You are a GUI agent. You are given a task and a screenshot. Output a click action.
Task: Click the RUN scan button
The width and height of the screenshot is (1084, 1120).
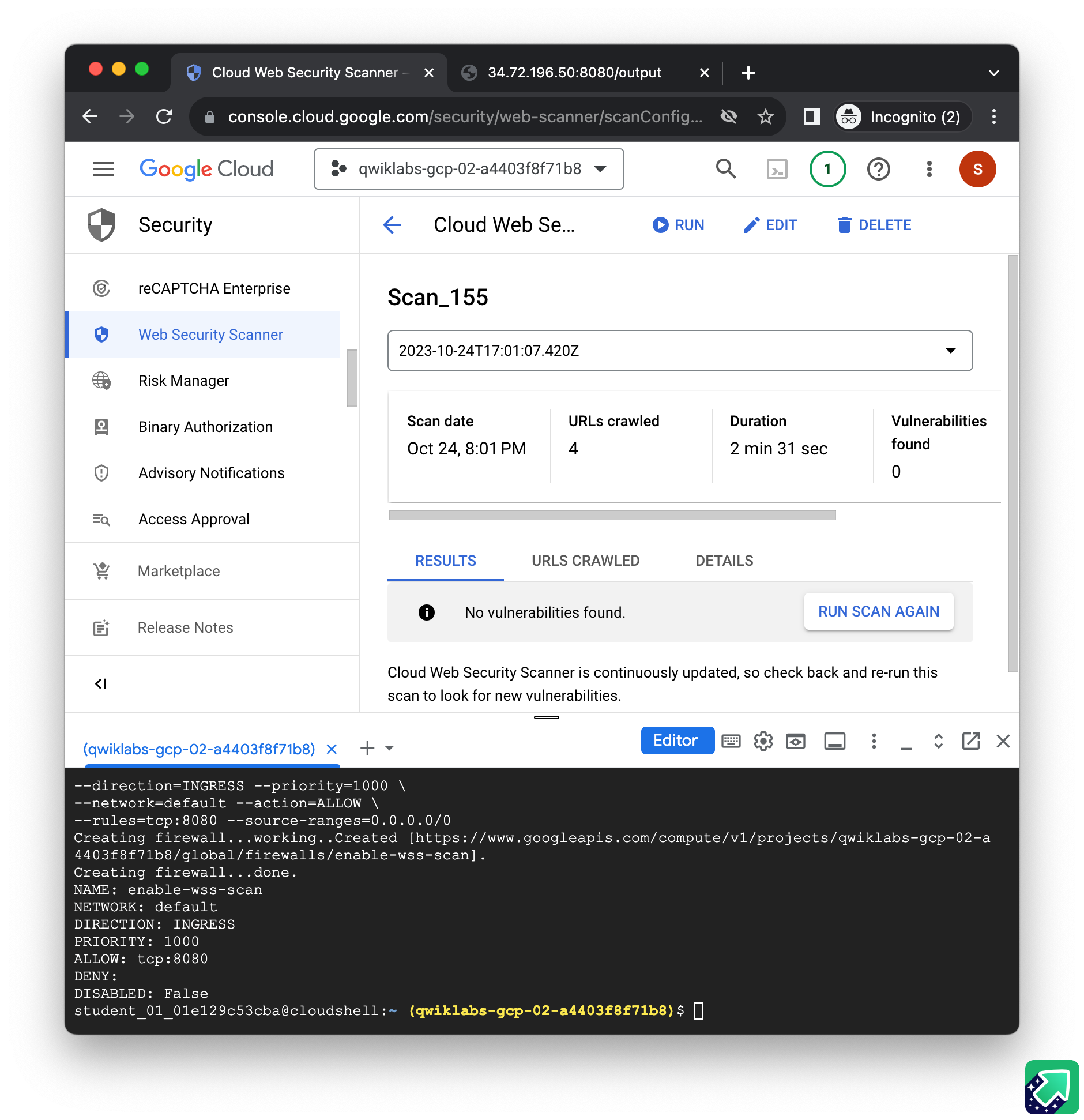(678, 225)
